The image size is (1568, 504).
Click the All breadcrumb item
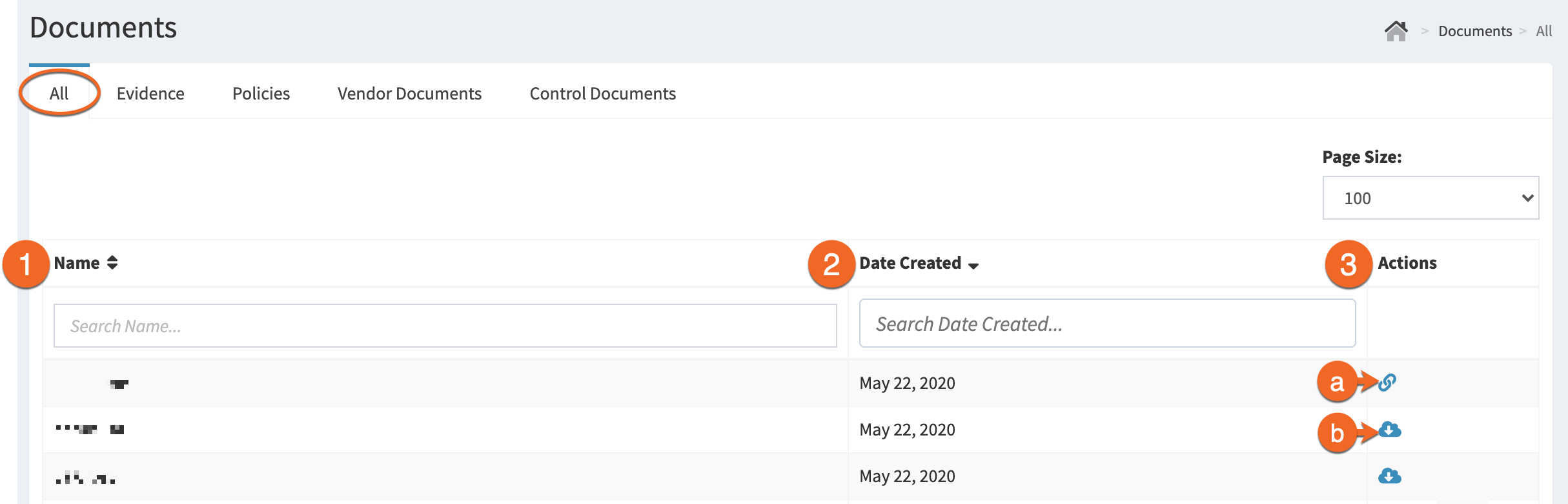coord(1543,31)
